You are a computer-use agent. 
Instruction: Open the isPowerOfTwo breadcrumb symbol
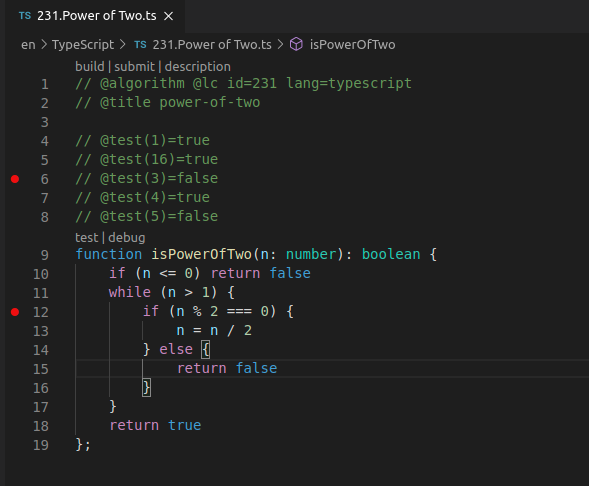pyautogui.click(x=352, y=45)
